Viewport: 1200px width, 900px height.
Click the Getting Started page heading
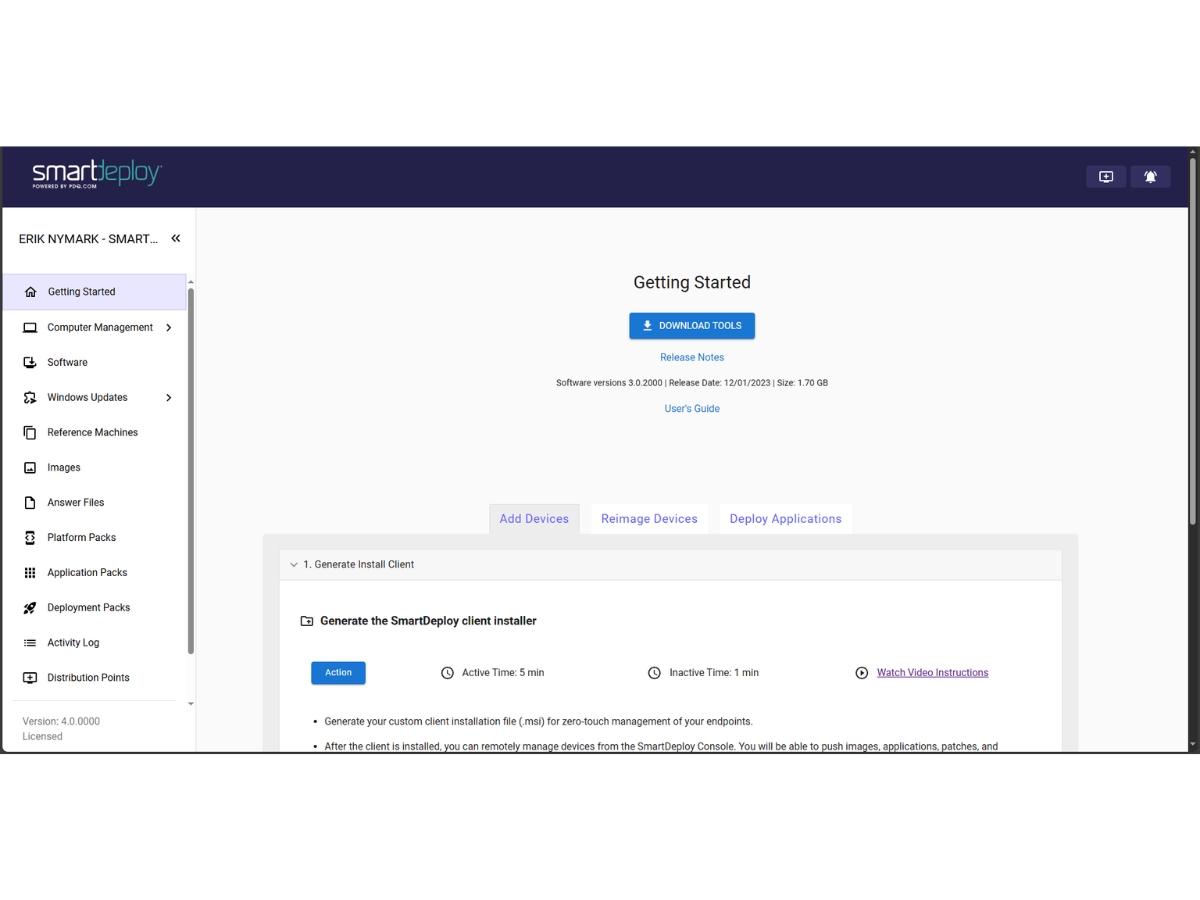point(692,283)
